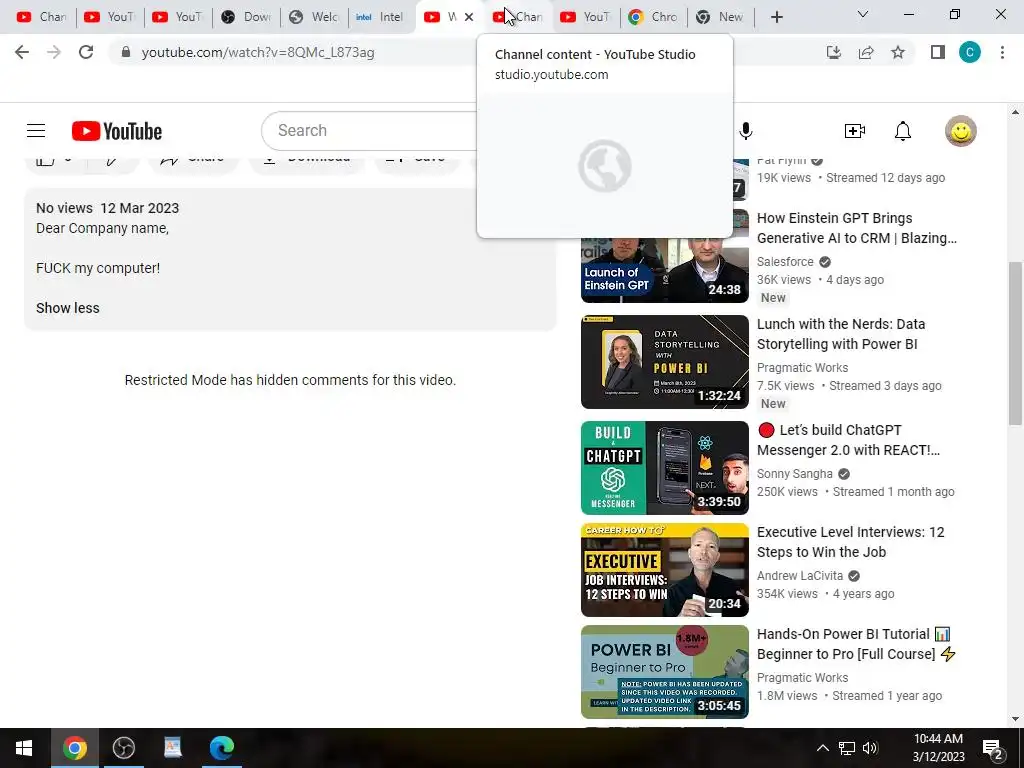The image size is (1024, 768).
Task: Open tab search chevron in title bar
Action: click(863, 14)
